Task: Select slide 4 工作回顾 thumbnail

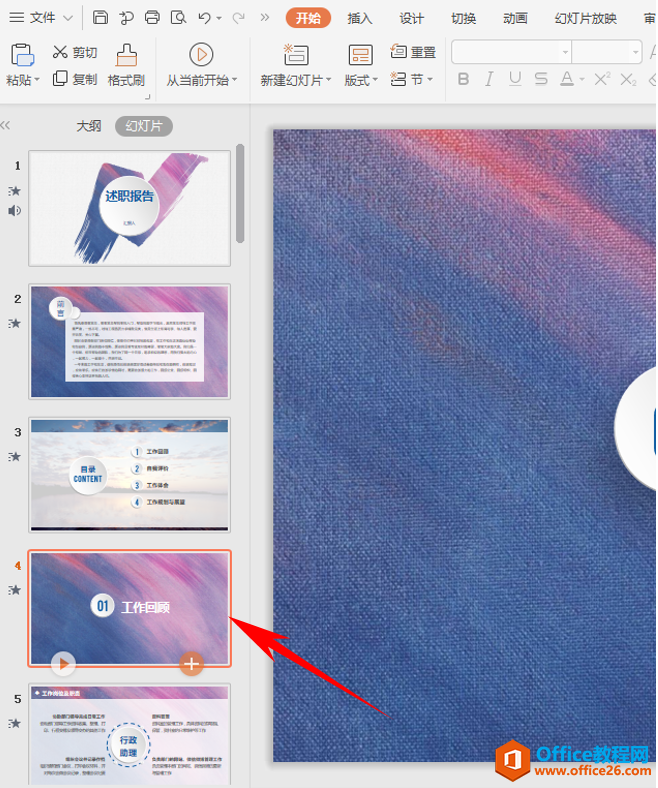Action: coord(130,609)
